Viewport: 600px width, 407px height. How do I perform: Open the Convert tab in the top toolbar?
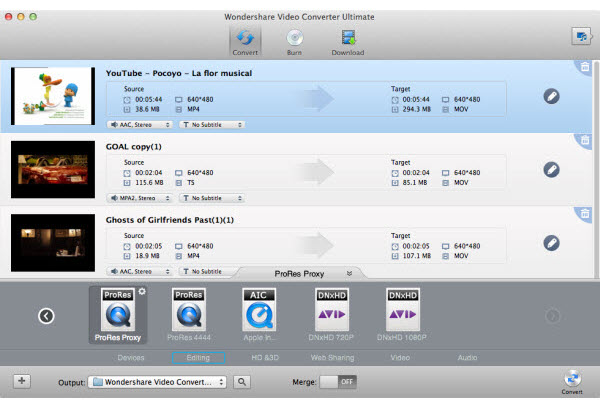245,42
